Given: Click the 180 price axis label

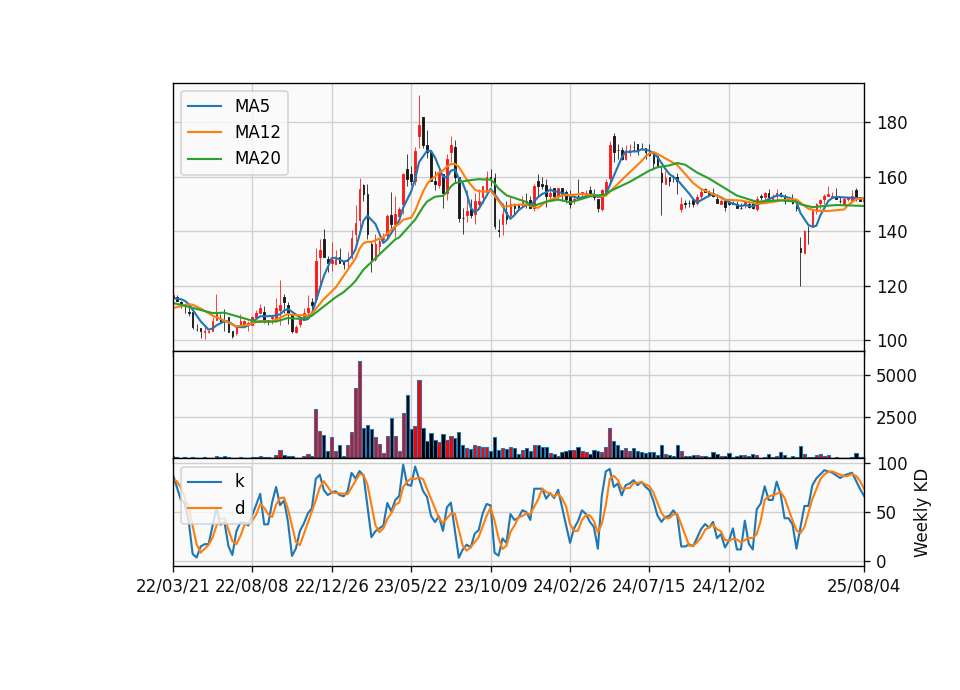Looking at the screenshot, I should (x=892, y=123).
